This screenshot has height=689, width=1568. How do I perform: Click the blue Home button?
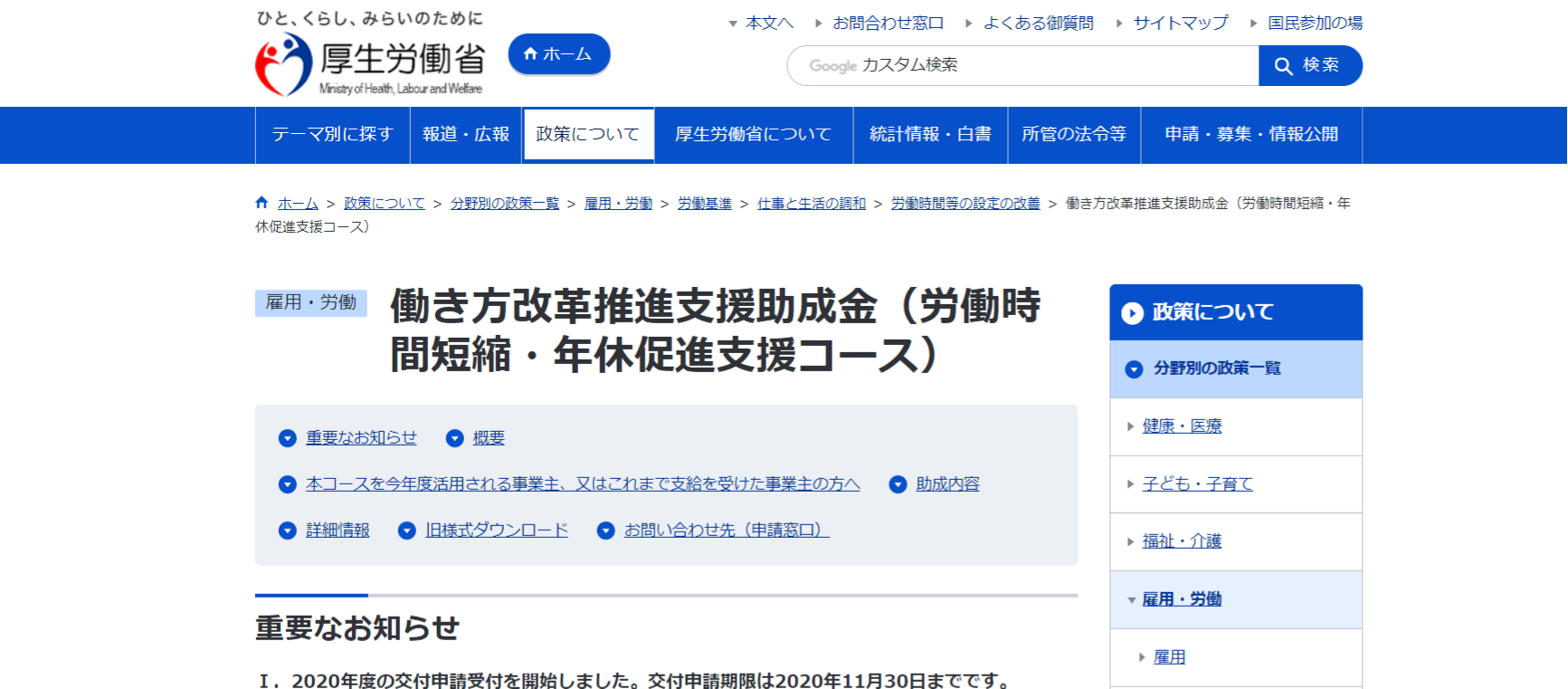tap(558, 54)
